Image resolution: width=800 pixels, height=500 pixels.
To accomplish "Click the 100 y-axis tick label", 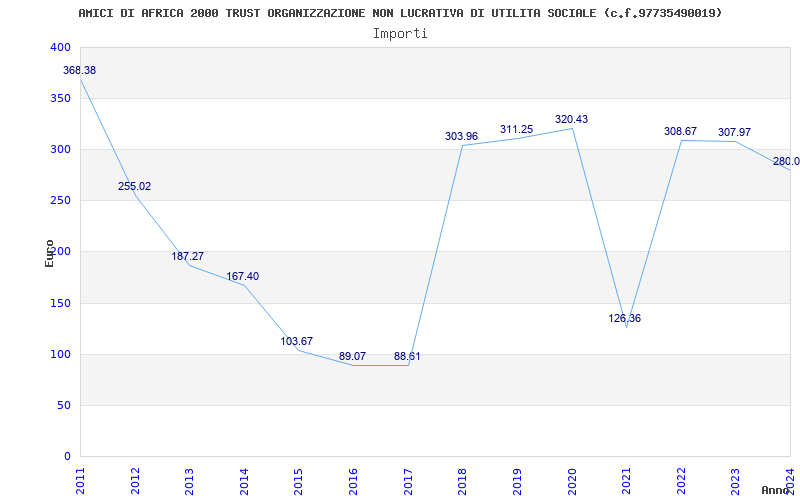I will (x=60, y=354).
